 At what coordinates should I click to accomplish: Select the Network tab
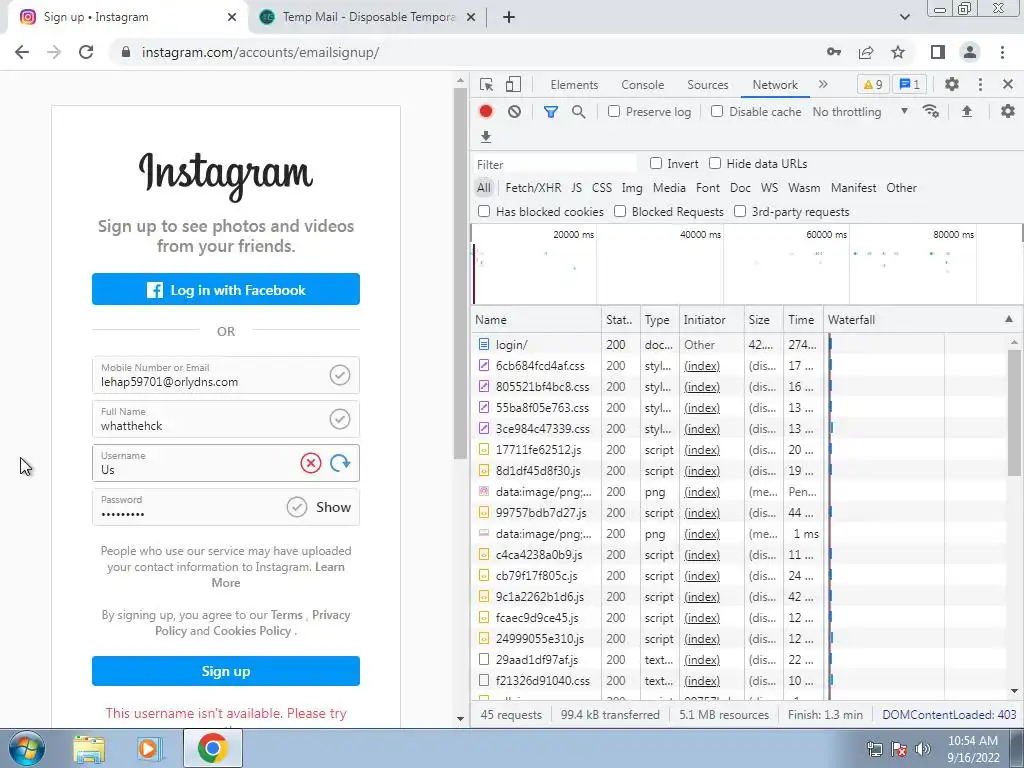click(x=775, y=85)
